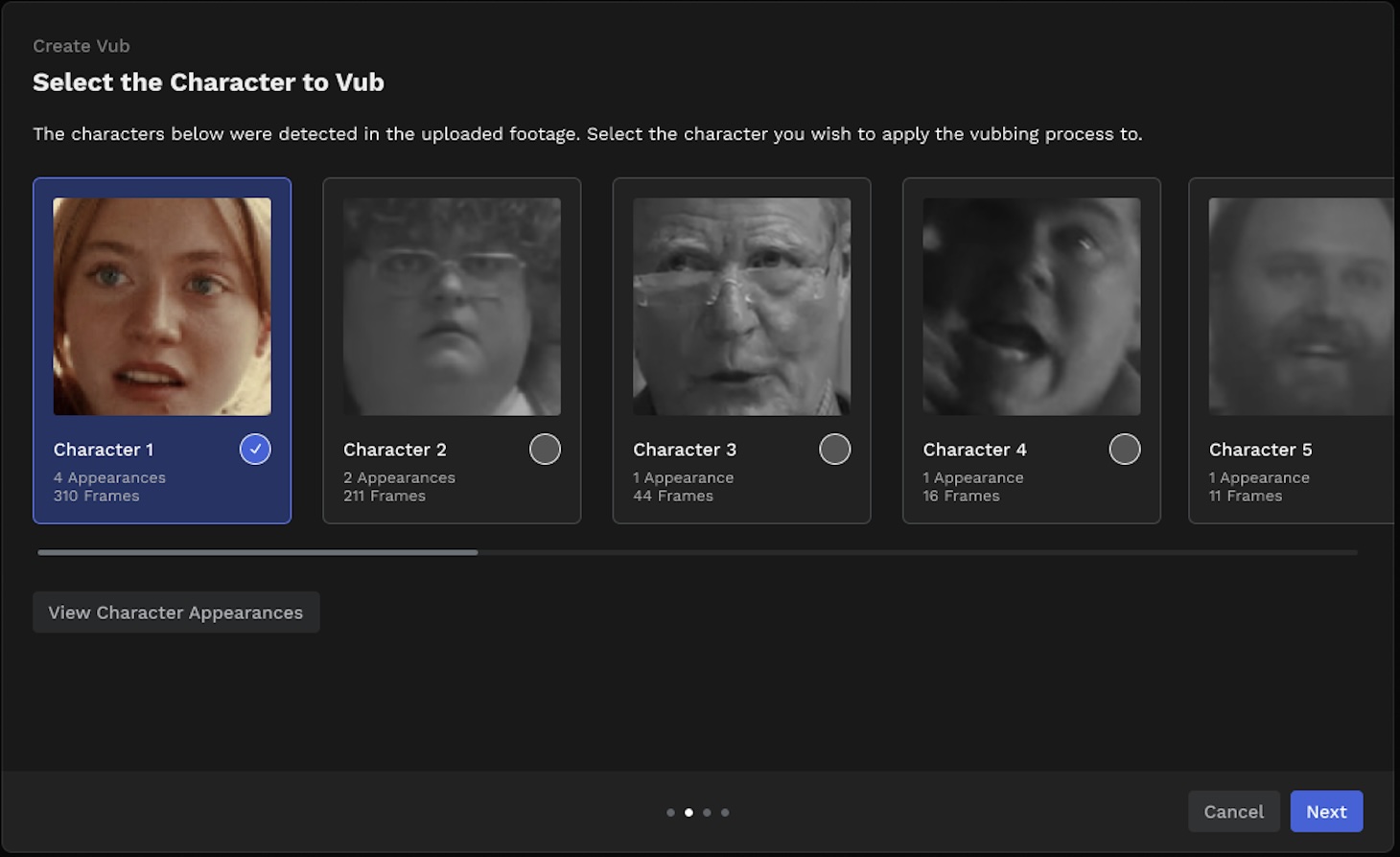Cancel the Create Vub dialog
The height and width of the screenshot is (857, 1400).
[1234, 812]
